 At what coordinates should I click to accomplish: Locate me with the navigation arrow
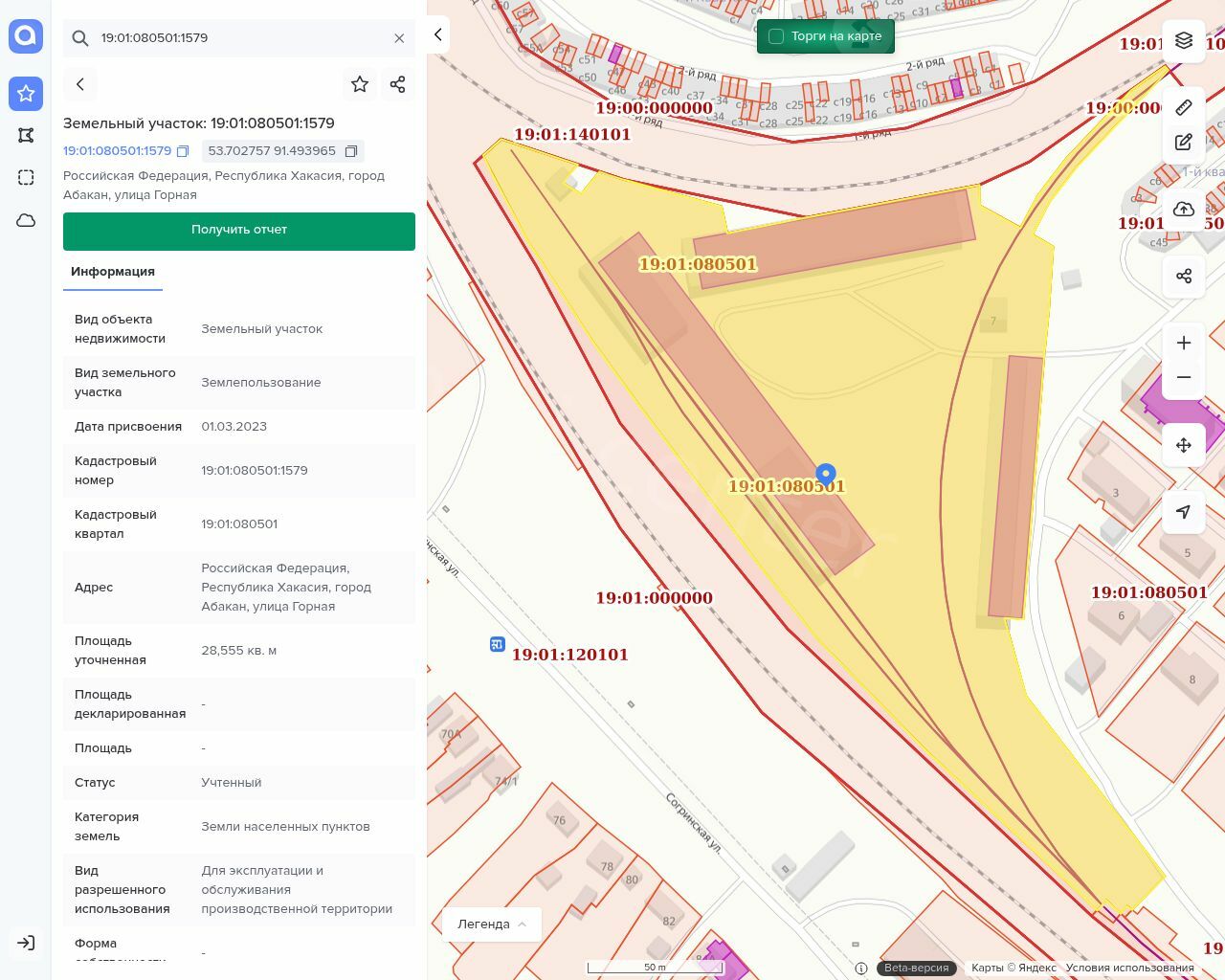(1184, 512)
